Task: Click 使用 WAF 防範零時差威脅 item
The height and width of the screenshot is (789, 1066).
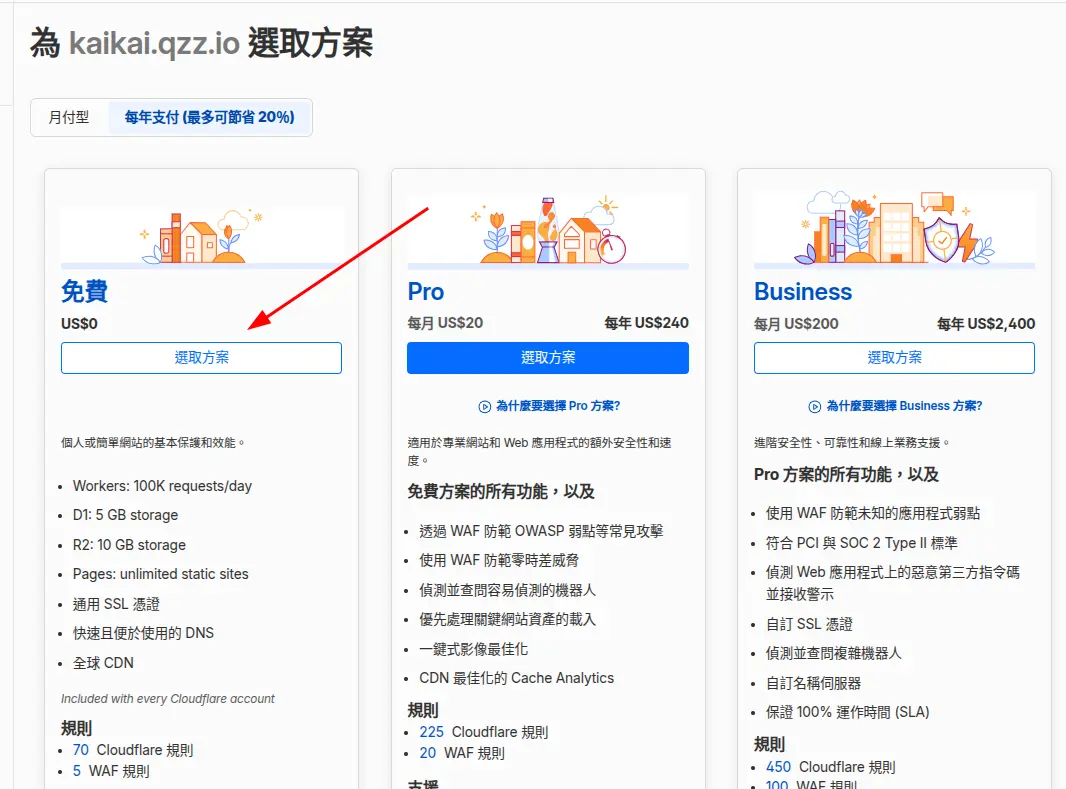Action: click(499, 560)
